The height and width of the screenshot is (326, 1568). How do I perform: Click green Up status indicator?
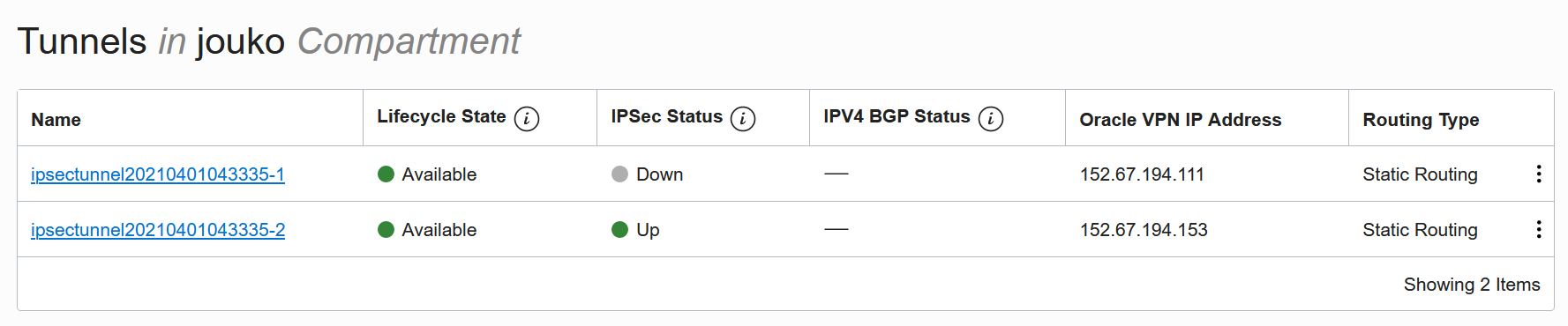[x=619, y=229]
